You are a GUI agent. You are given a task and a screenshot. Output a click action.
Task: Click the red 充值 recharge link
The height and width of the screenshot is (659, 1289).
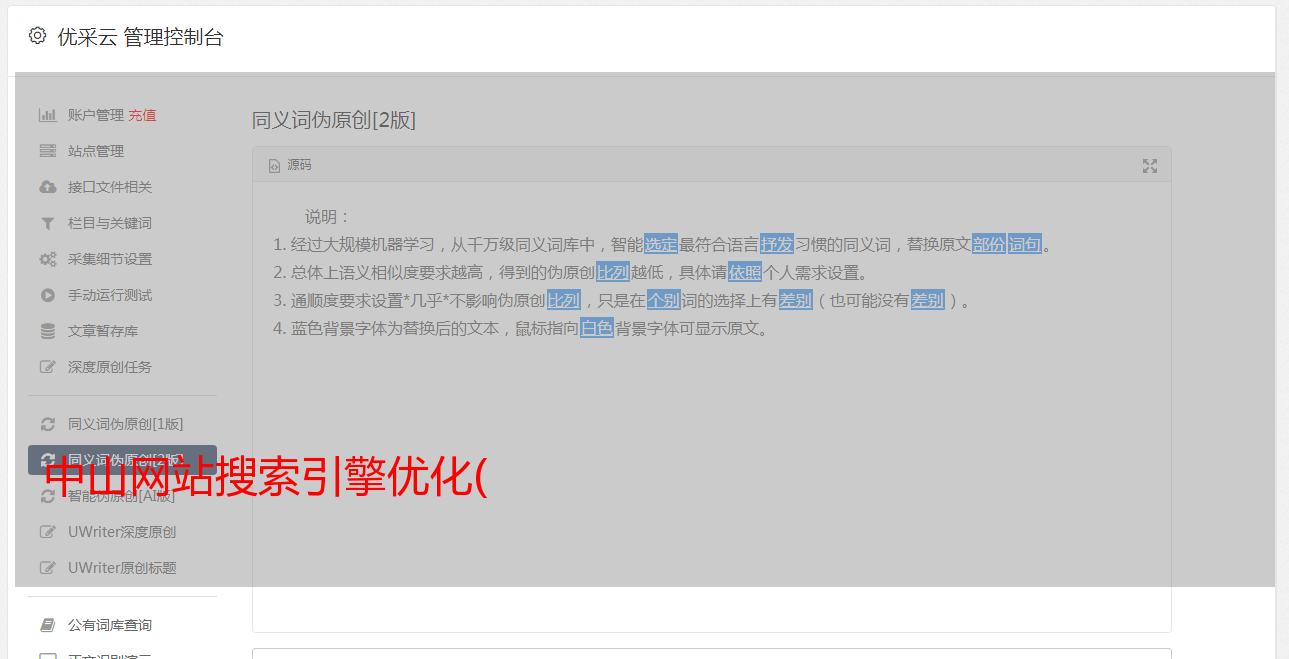pyautogui.click(x=142, y=115)
